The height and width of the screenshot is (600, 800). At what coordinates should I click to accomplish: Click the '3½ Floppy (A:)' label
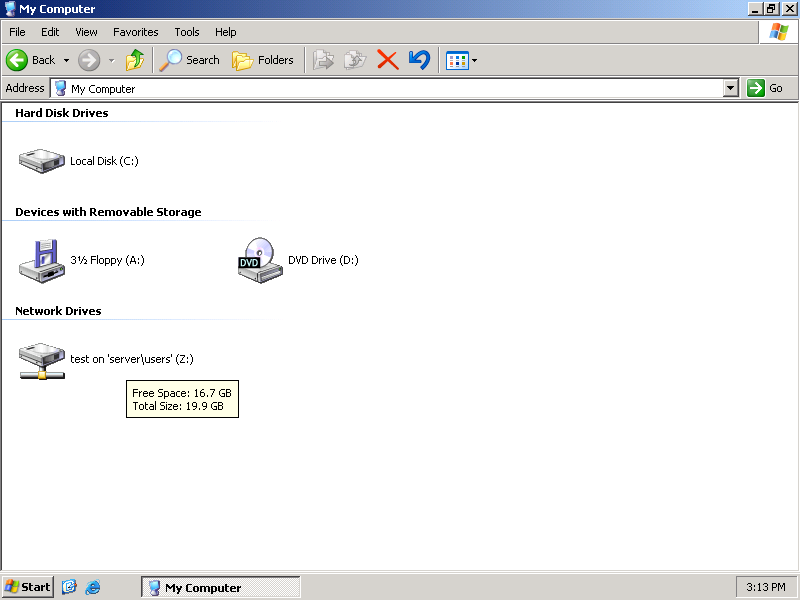coord(107,260)
